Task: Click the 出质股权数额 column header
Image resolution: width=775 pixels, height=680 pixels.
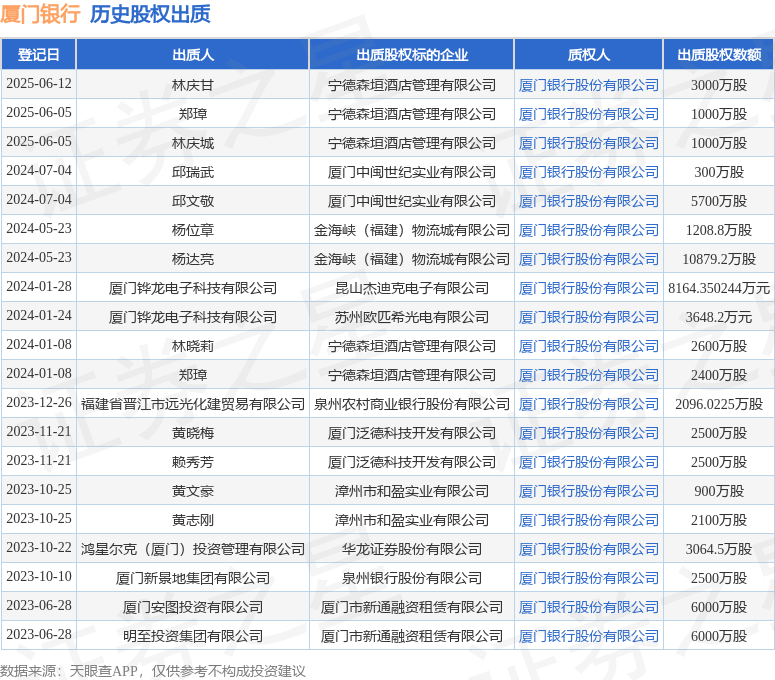Action: tap(719, 54)
